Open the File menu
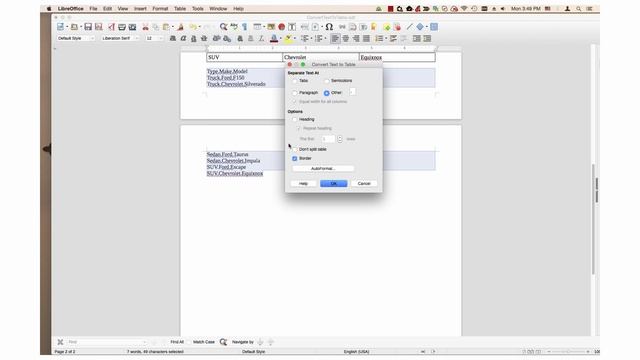The image size is (640, 360). (x=93, y=9)
